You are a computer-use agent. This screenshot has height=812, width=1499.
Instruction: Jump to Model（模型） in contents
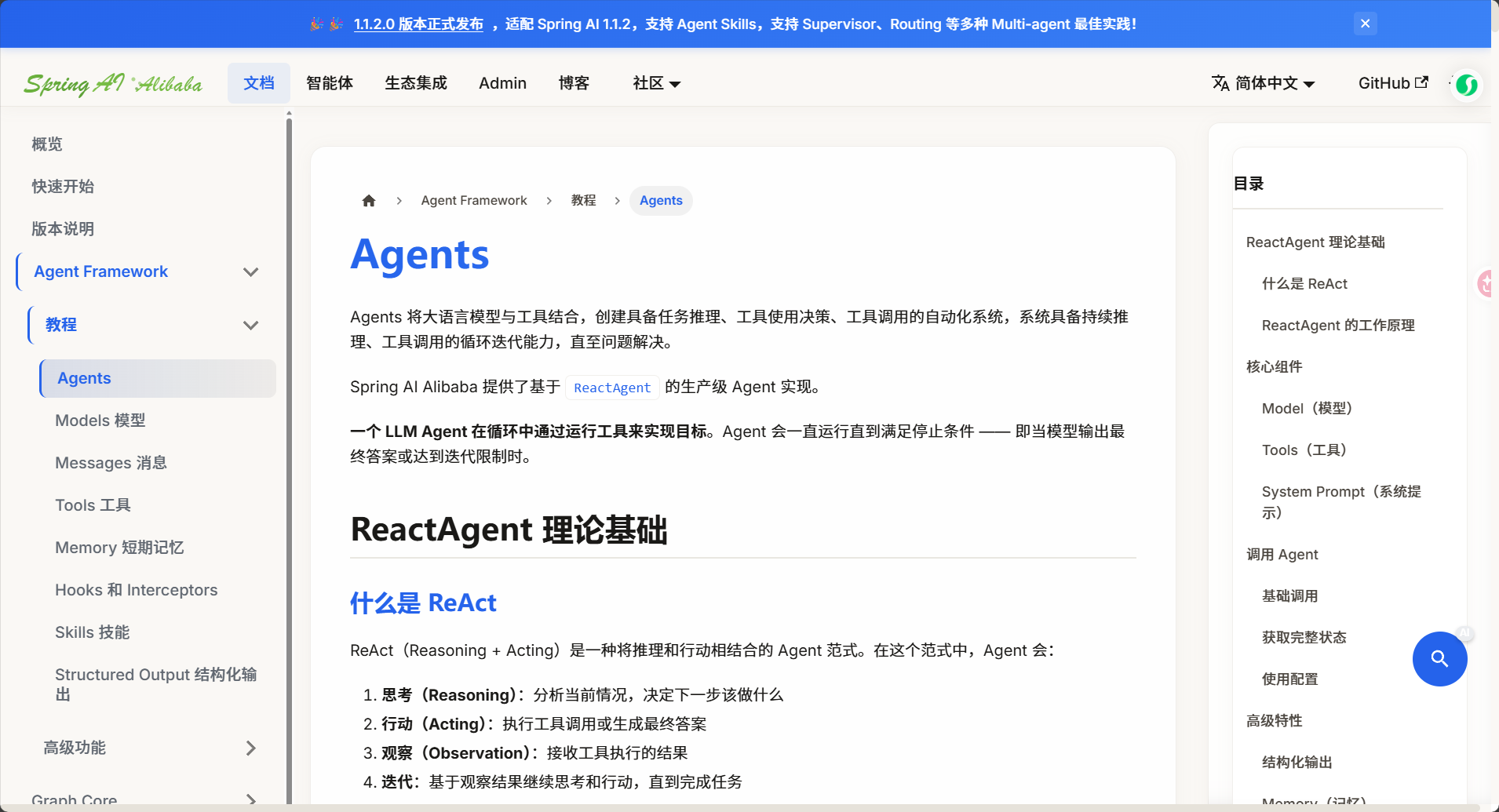click(x=1311, y=409)
